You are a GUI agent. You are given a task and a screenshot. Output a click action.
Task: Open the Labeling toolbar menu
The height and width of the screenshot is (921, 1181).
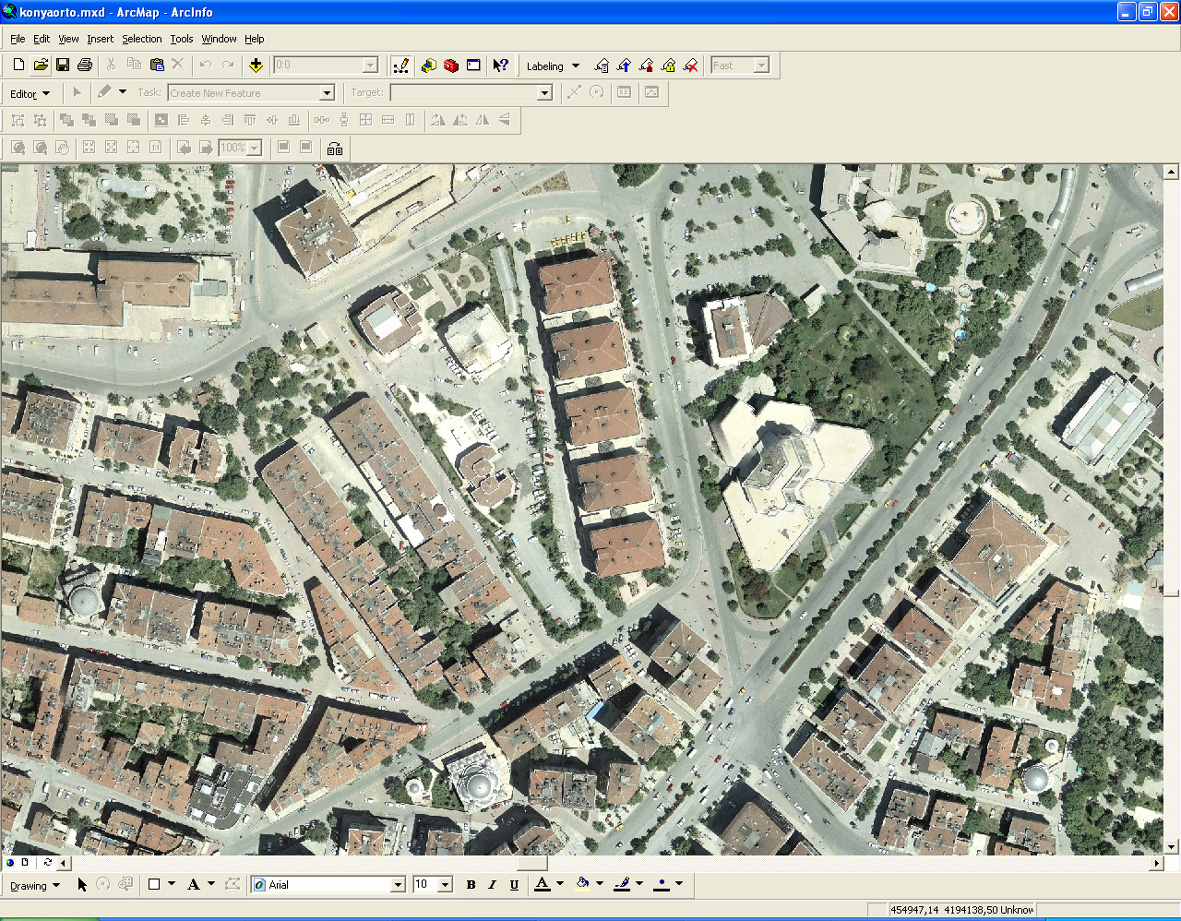tap(553, 66)
